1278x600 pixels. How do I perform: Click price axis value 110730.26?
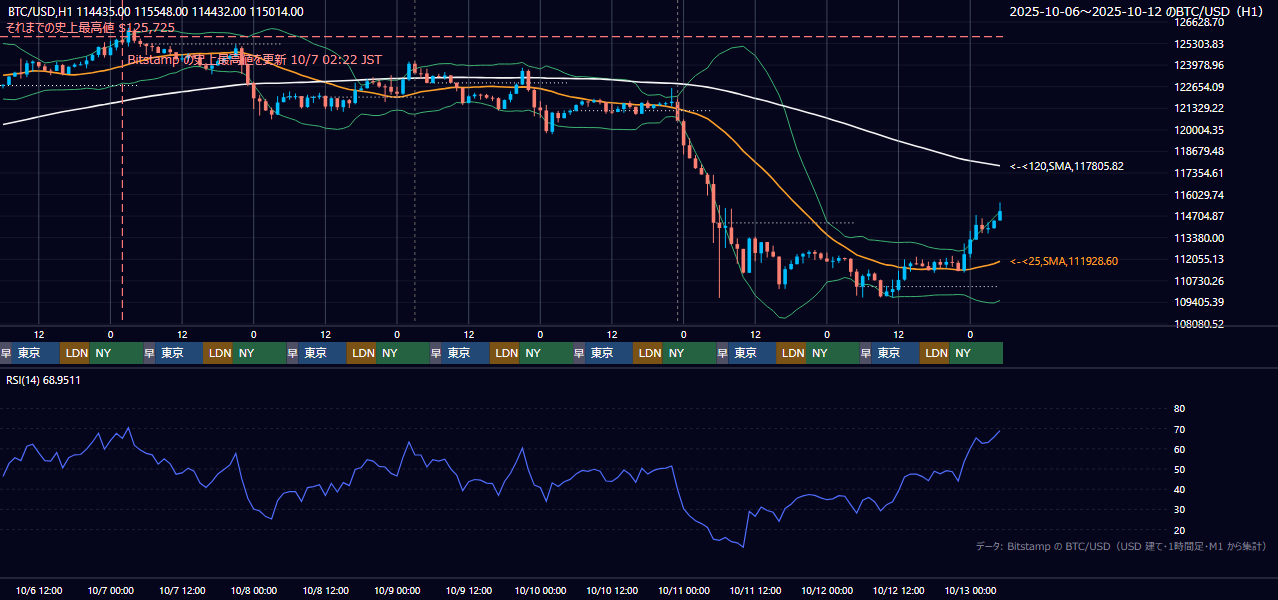(x=1199, y=281)
